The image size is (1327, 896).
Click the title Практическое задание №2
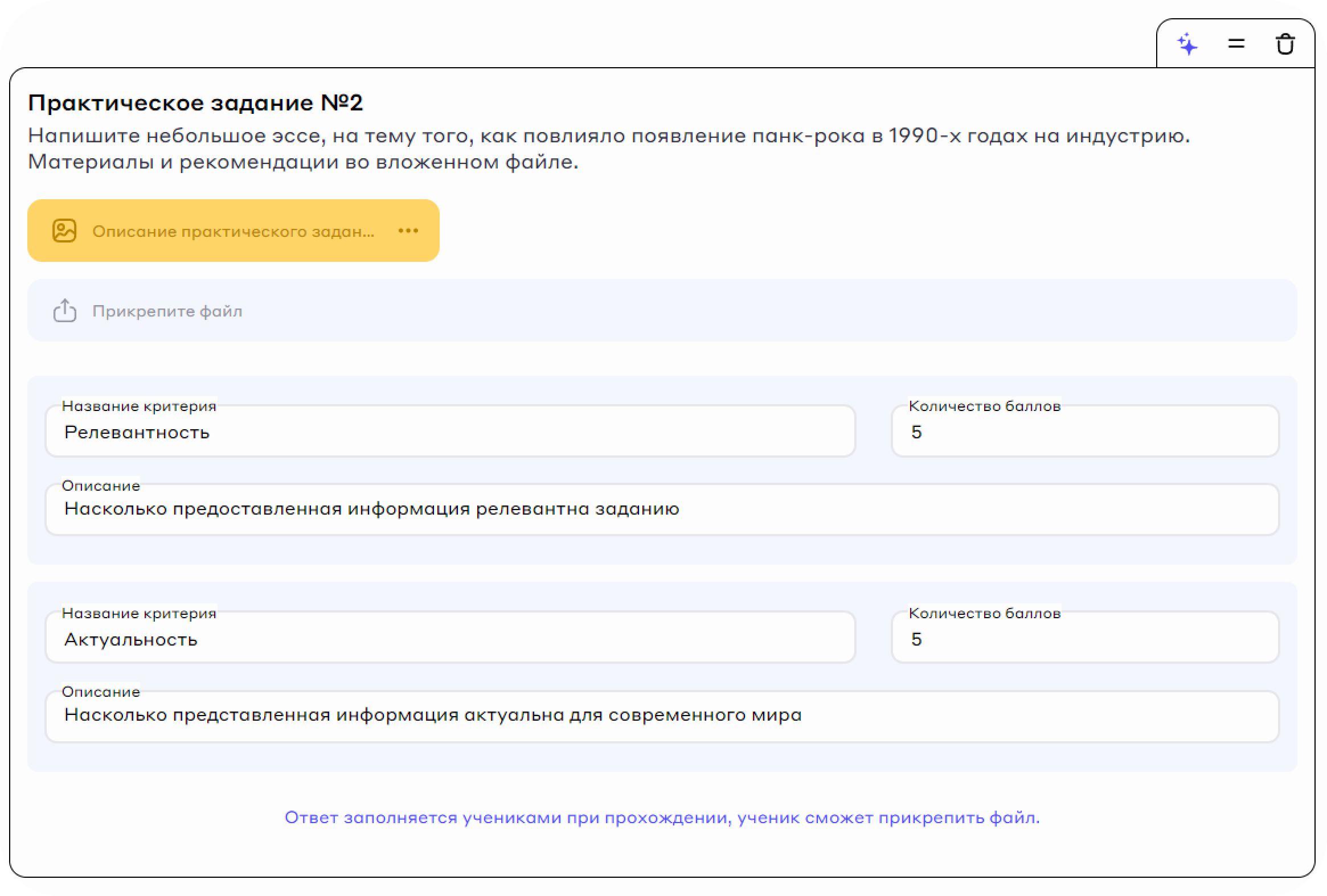[195, 103]
